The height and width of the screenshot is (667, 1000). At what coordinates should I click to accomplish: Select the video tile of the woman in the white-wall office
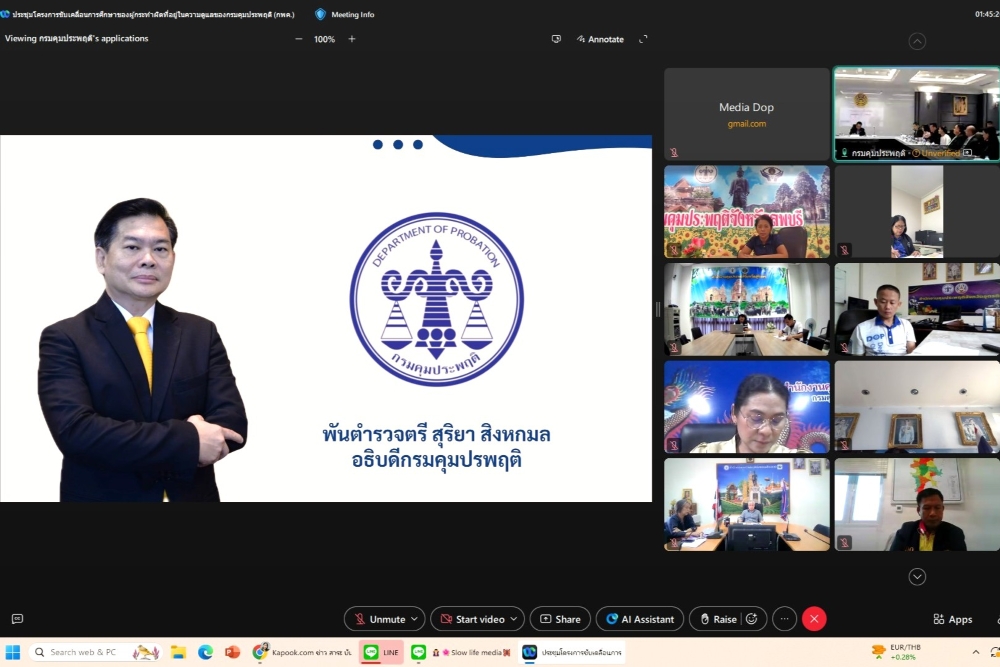[x=917, y=212]
